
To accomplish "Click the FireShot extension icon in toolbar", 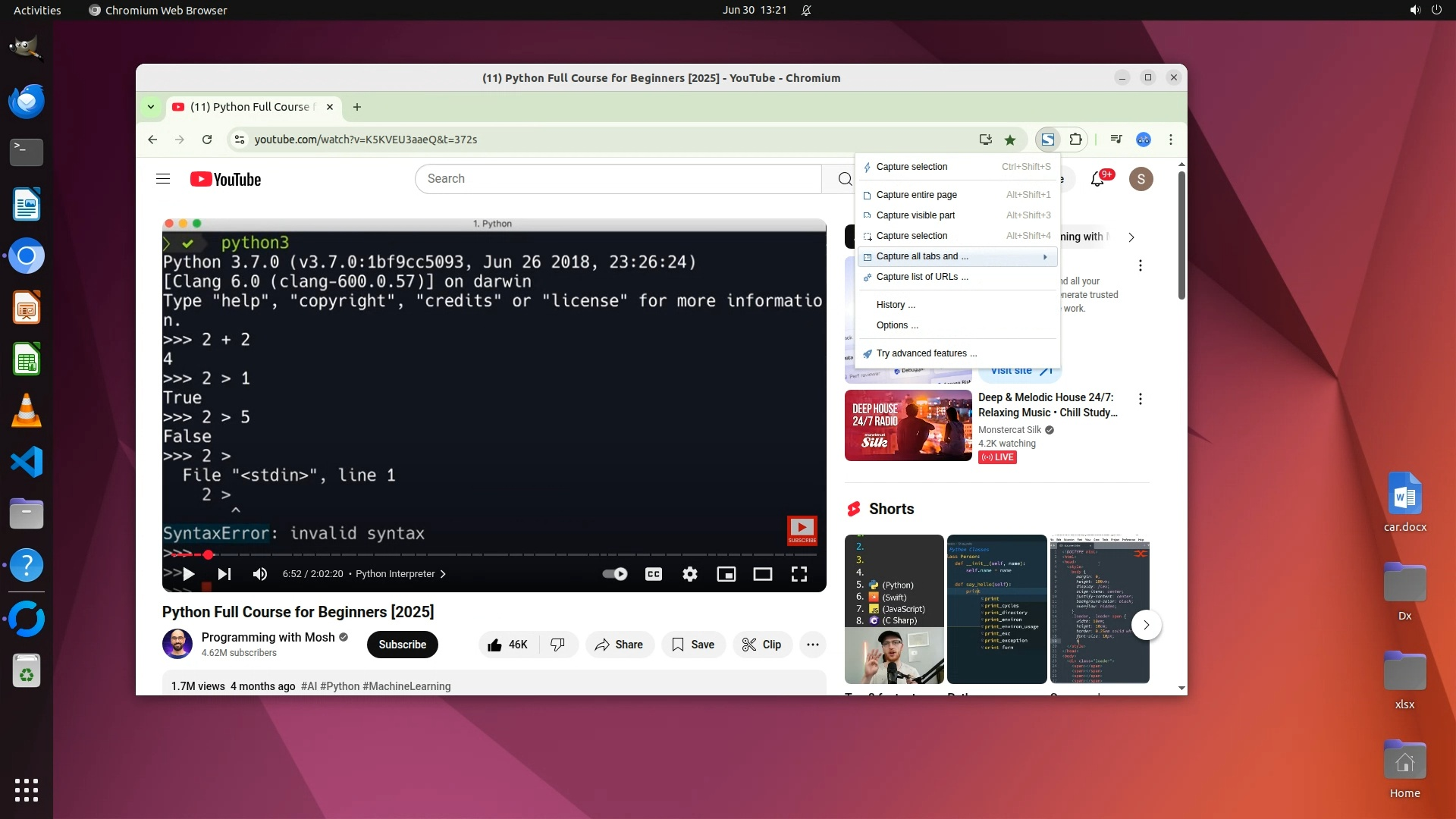I will pos(1047,140).
